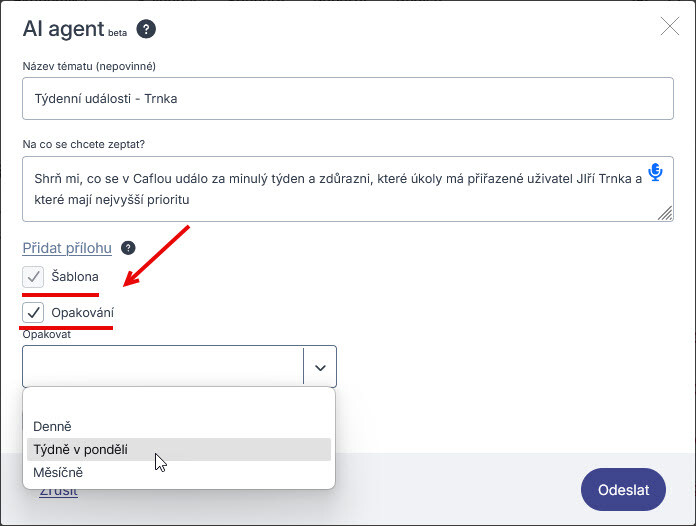Open the help icon next to Přidat přílohu
696x526 pixels.
tap(128, 248)
